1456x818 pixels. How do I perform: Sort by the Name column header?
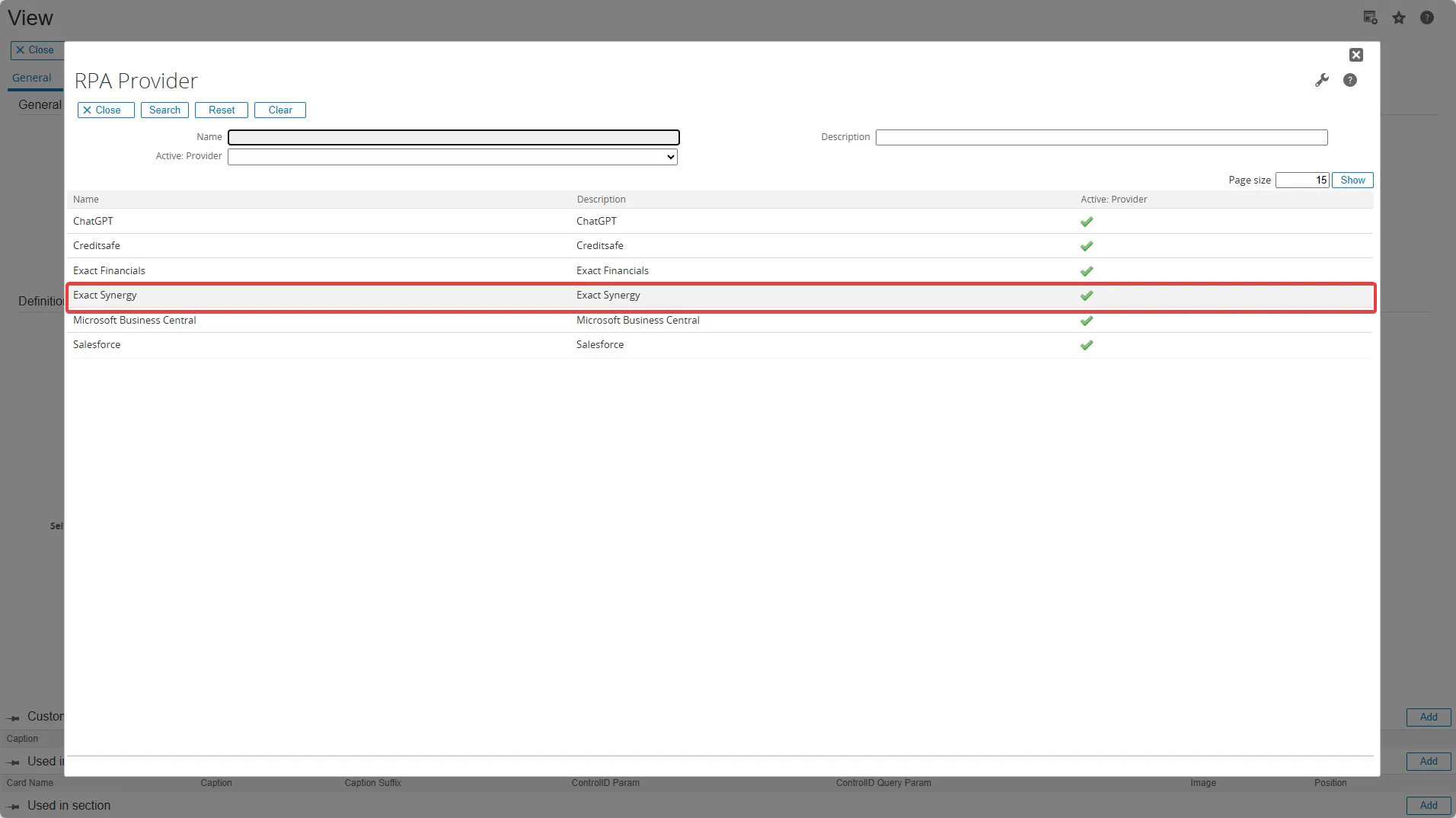[x=86, y=200]
